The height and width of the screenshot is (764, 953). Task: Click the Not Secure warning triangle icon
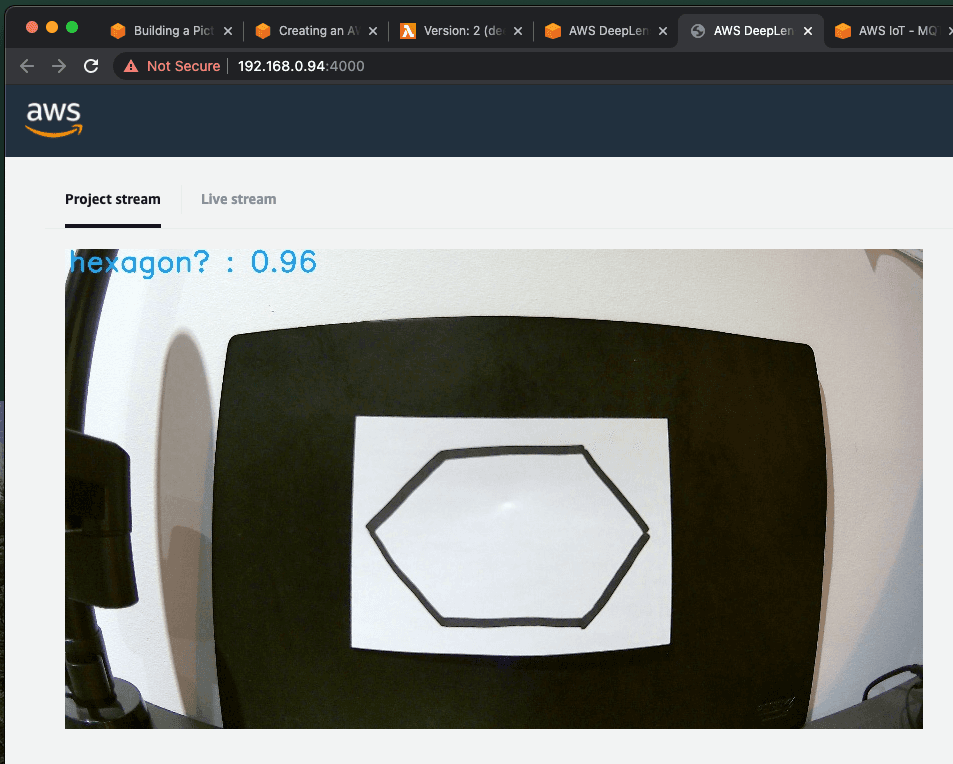(x=130, y=66)
